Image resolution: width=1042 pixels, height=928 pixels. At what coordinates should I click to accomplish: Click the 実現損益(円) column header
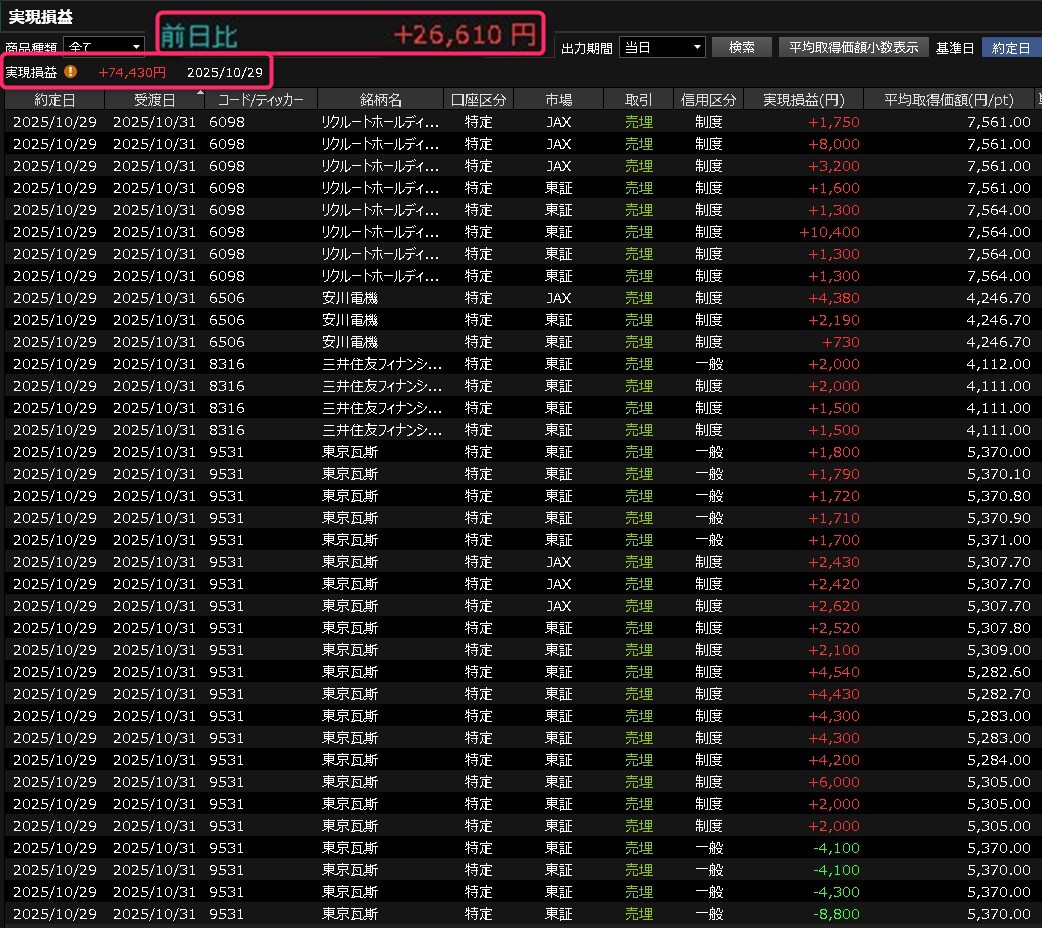pos(804,100)
